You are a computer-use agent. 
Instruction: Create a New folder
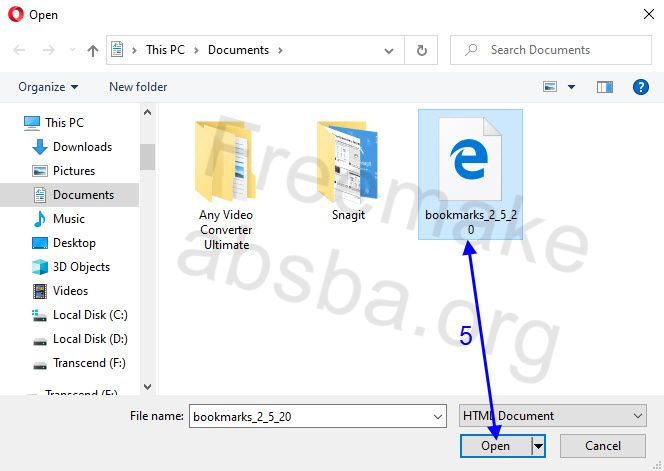(x=138, y=87)
